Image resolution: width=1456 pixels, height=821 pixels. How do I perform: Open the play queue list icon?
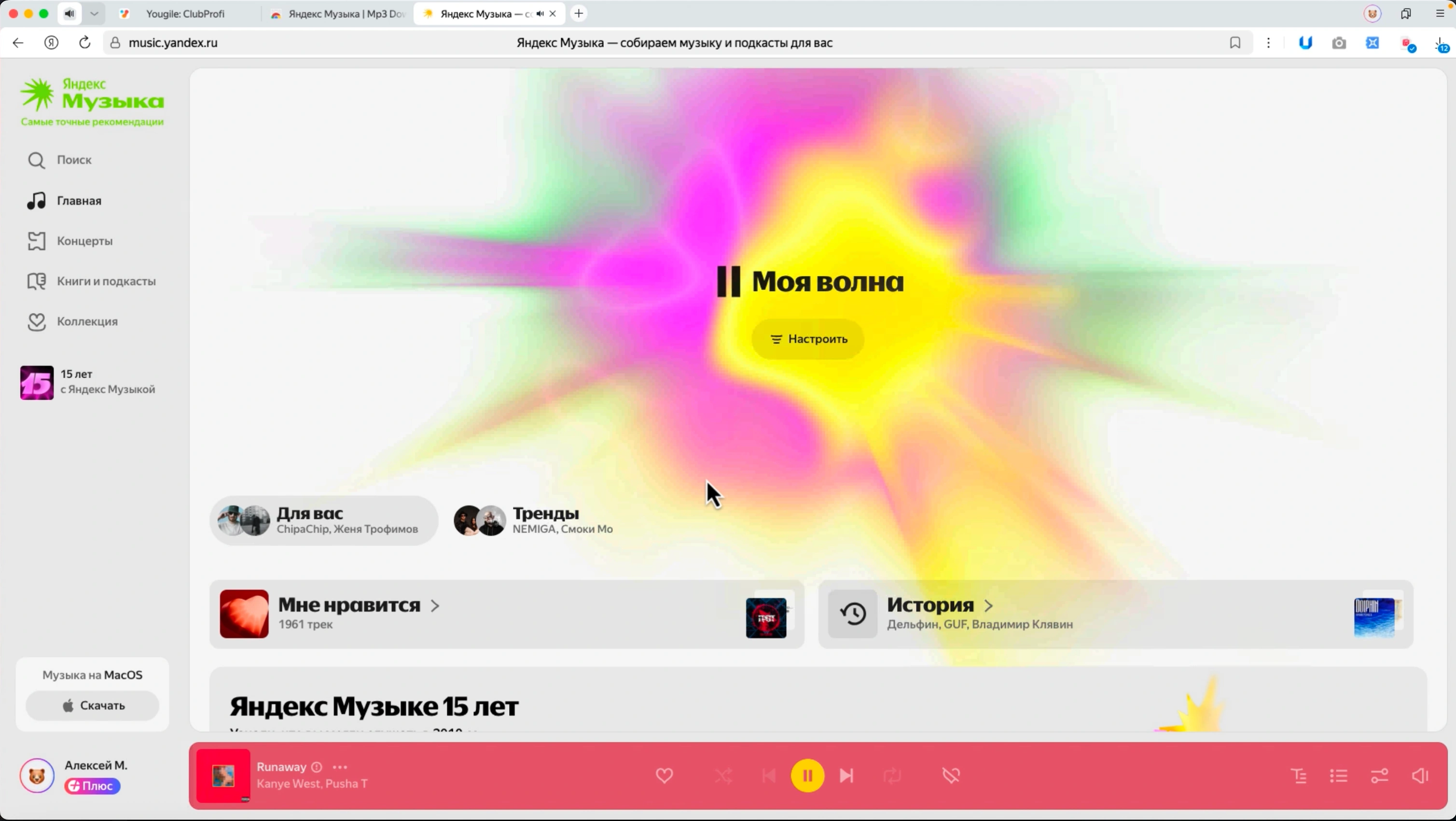pos(1338,775)
